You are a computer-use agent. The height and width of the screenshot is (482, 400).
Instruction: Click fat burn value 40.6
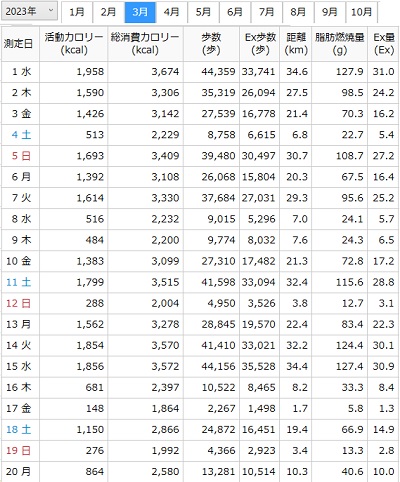coord(352,471)
